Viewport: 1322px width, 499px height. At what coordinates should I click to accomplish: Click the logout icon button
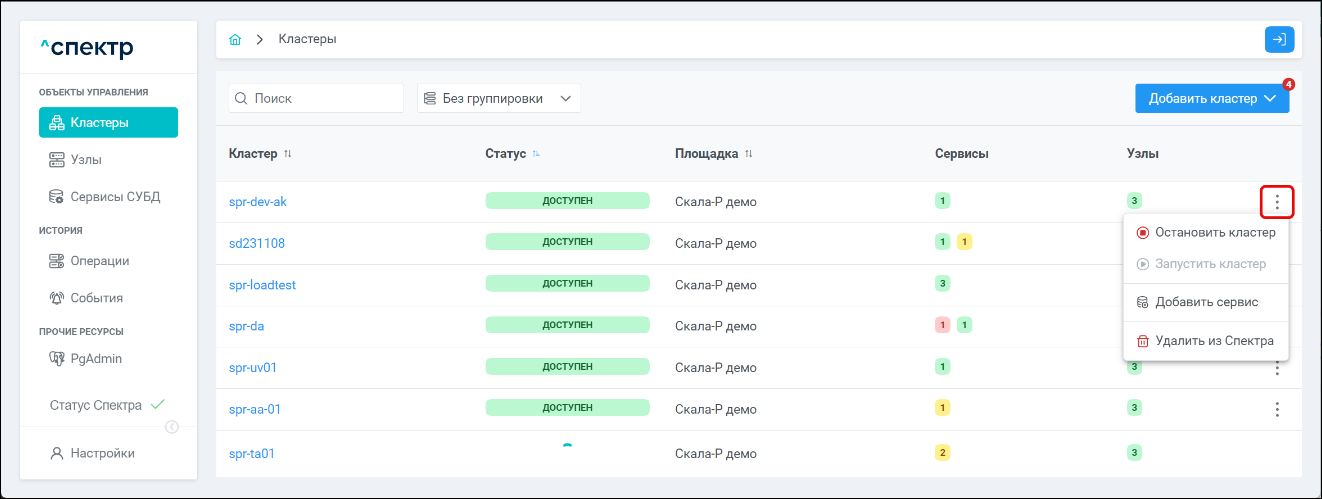pos(1279,39)
